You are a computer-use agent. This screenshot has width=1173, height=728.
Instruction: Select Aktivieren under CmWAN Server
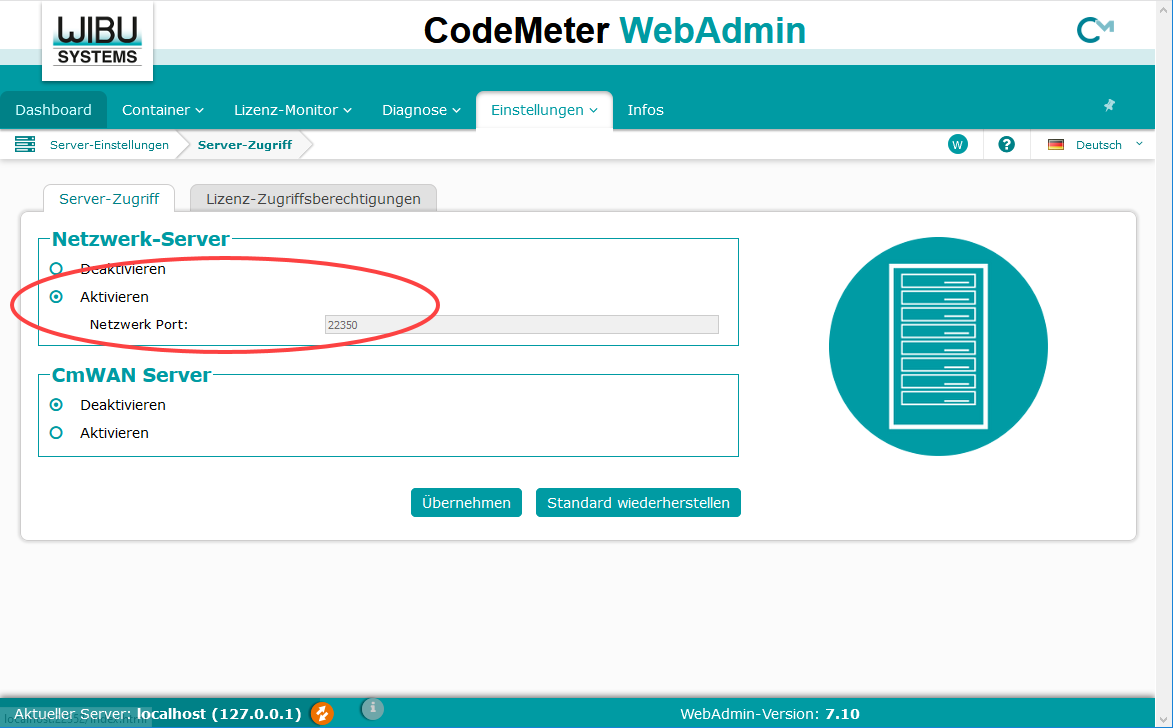pyautogui.click(x=57, y=433)
